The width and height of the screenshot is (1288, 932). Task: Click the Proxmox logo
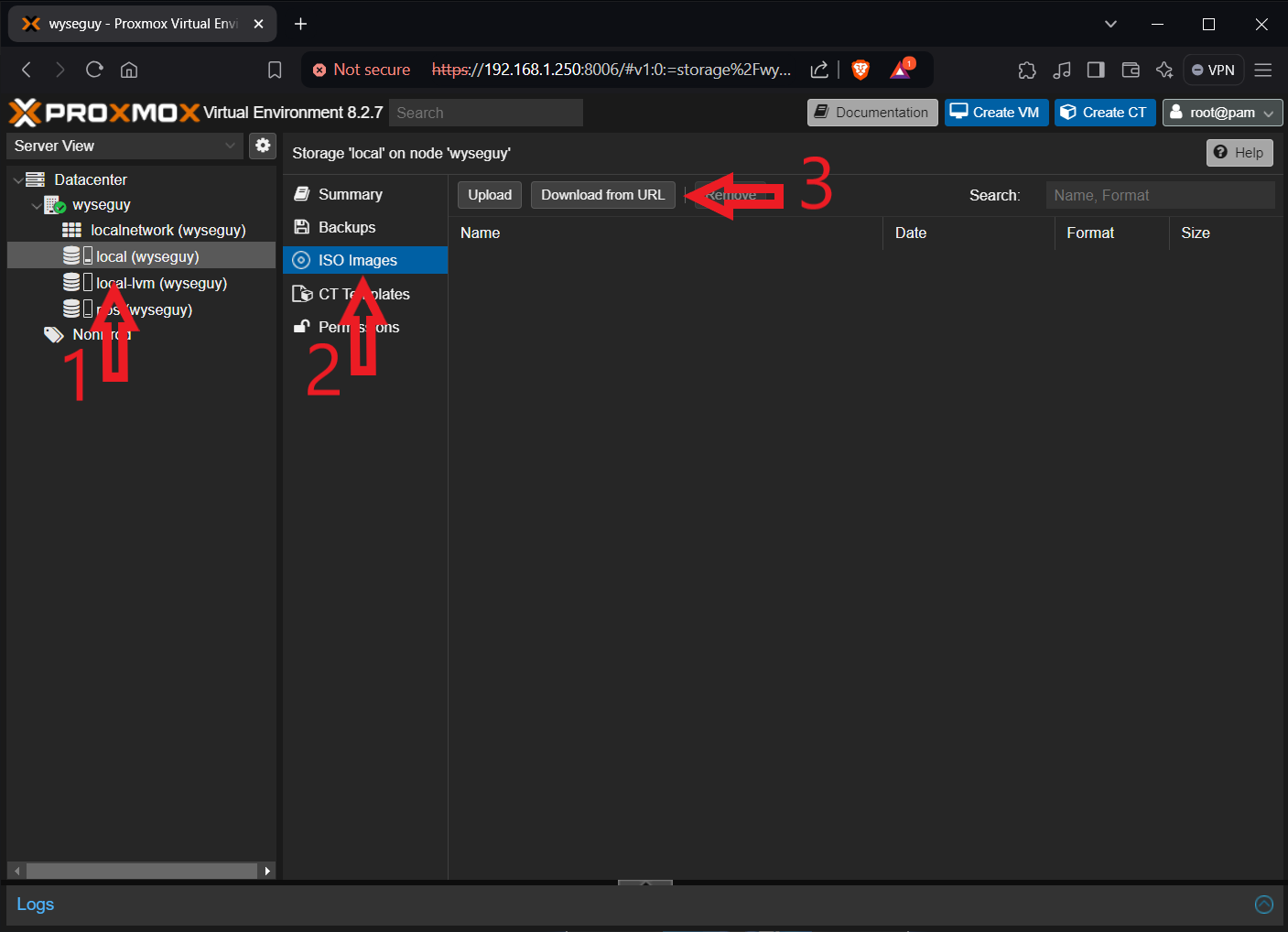[x=104, y=113]
